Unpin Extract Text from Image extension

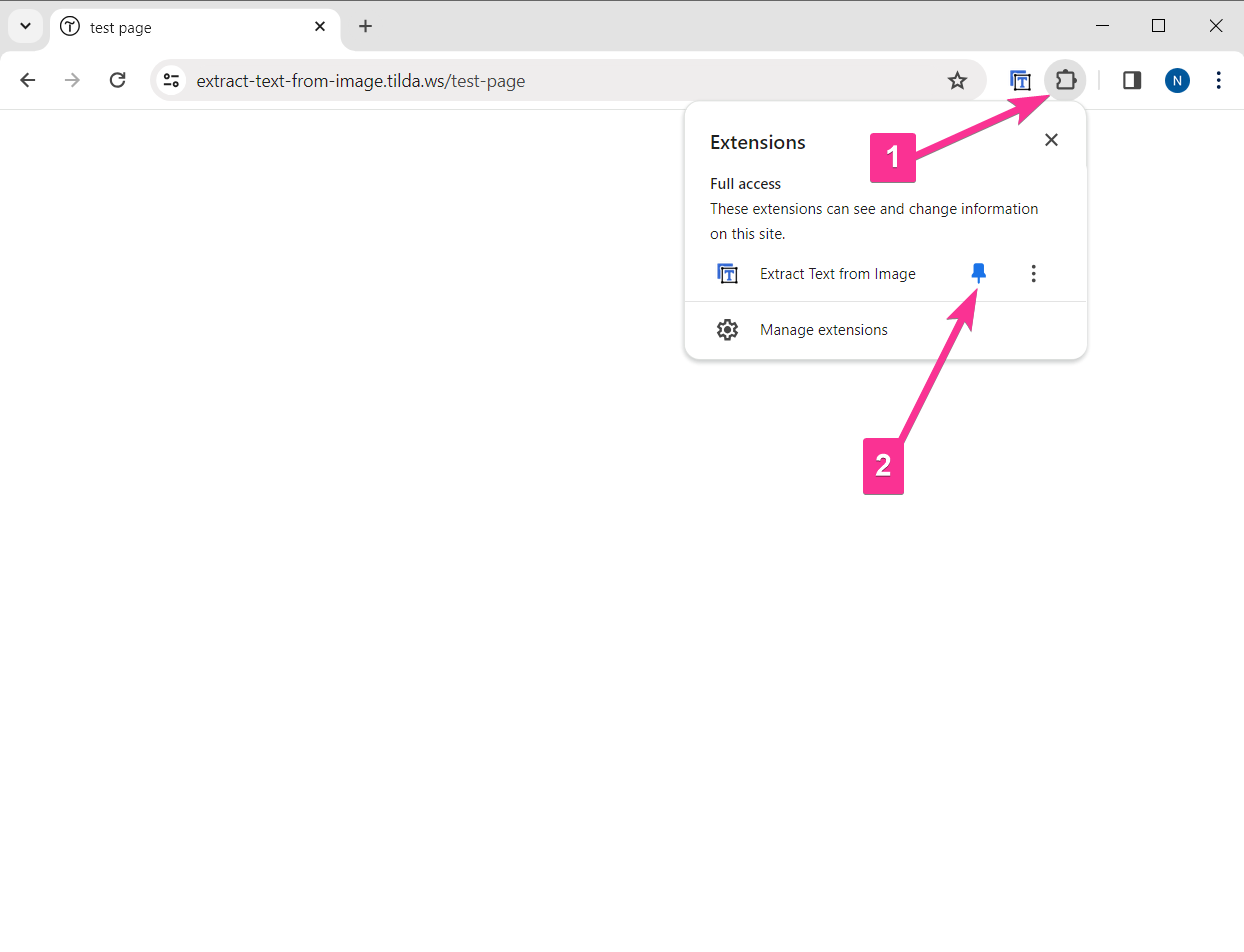pos(979,273)
